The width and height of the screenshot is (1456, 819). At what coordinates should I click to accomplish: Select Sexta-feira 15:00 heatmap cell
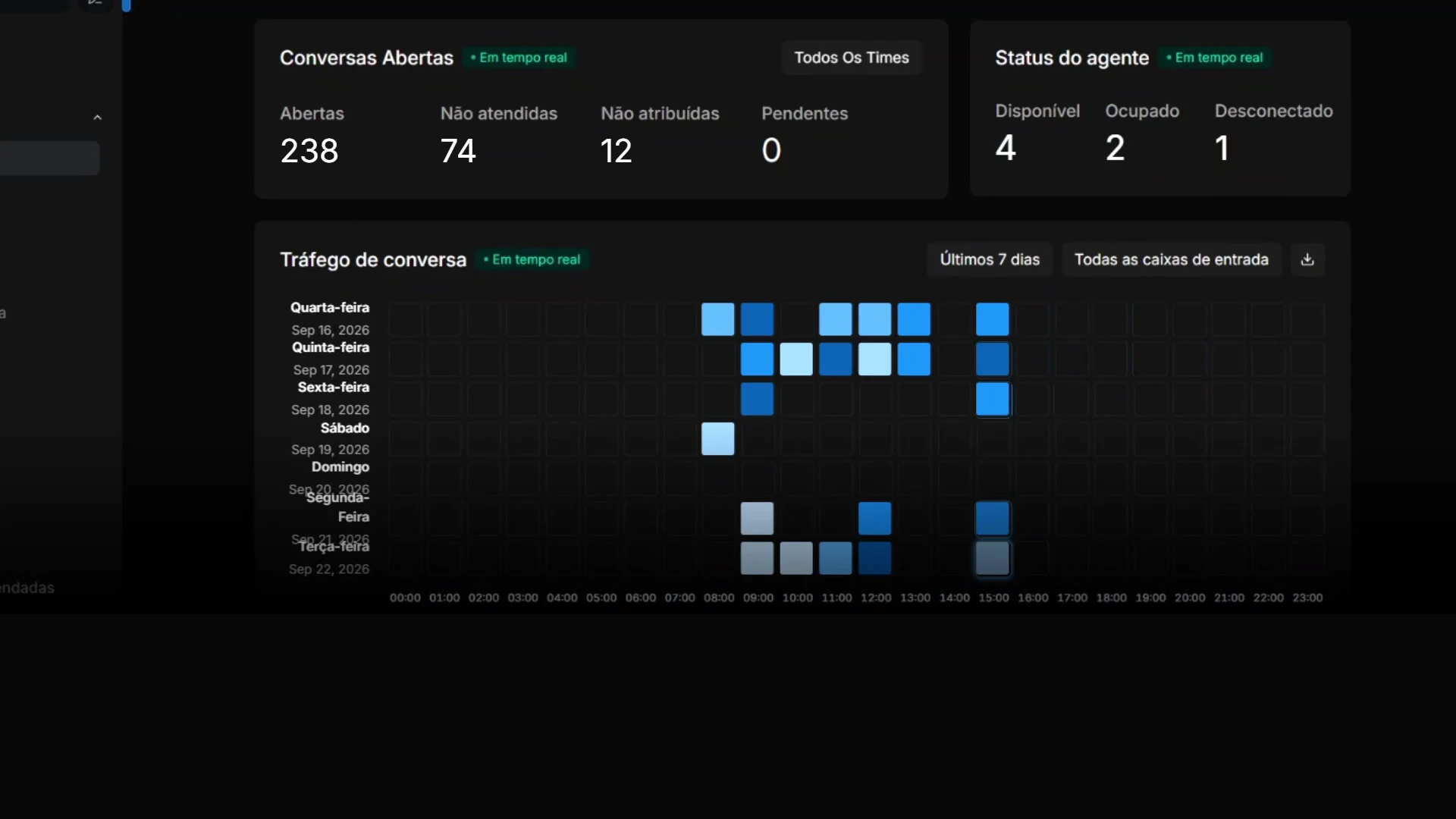(993, 399)
